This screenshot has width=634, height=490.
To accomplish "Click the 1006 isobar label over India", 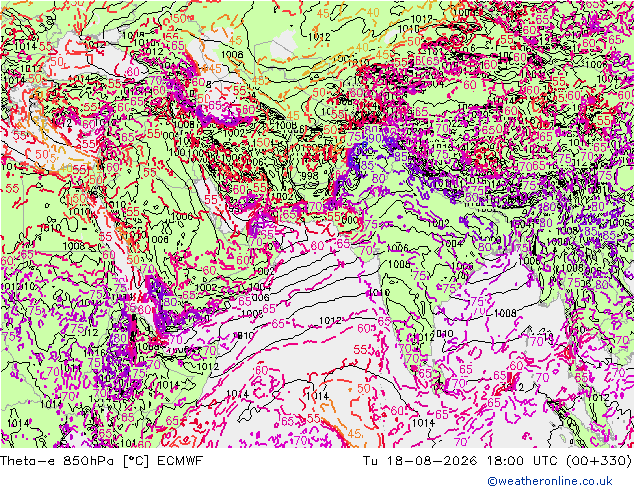I will click(x=398, y=248).
